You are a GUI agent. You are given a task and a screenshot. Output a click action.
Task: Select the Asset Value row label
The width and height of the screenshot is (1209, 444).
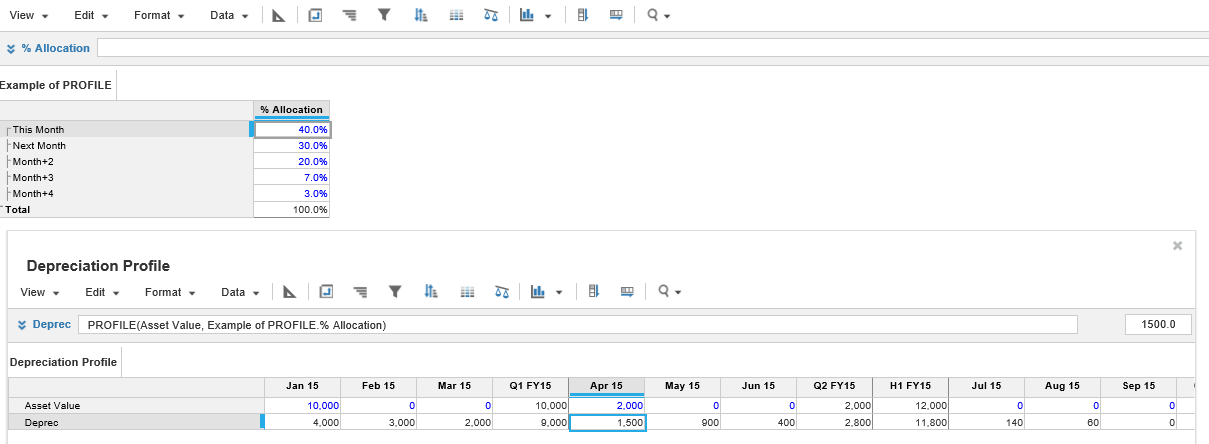coord(52,406)
